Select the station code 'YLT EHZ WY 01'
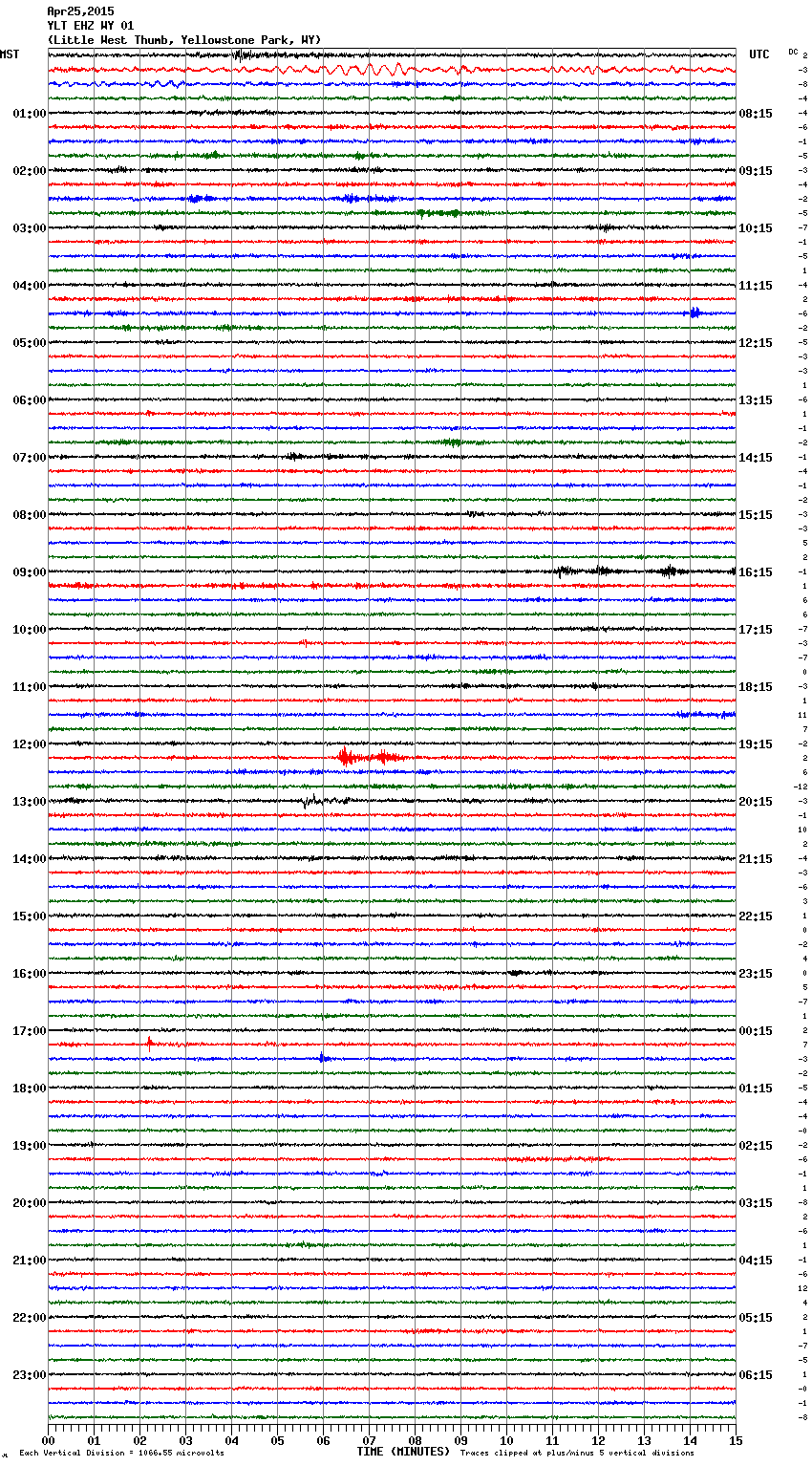The image size is (812, 1466). (x=91, y=26)
